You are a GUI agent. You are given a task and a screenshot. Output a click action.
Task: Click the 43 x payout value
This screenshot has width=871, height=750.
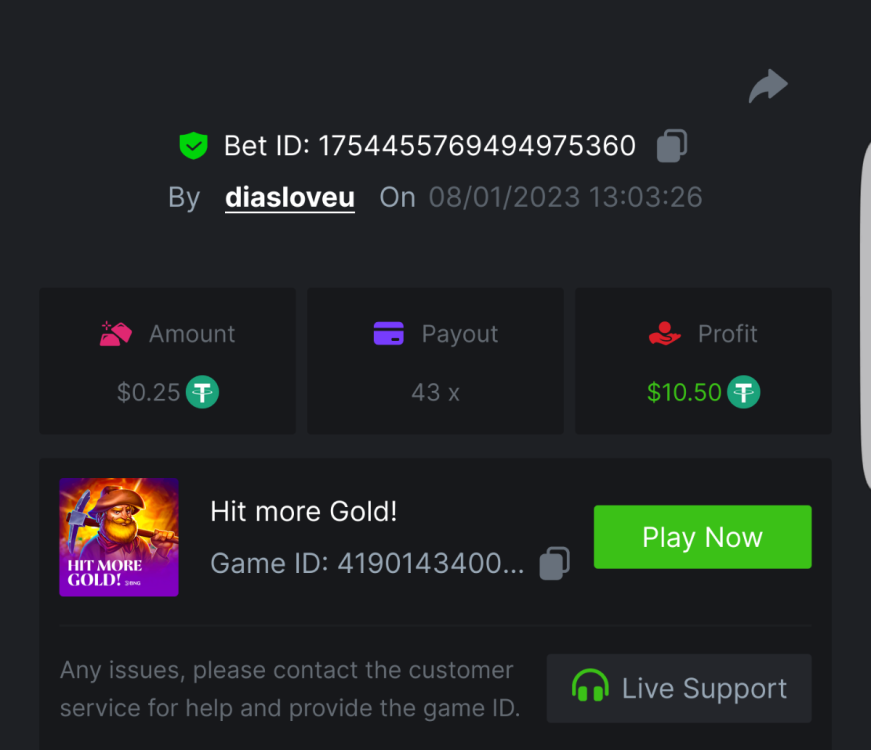click(x=435, y=392)
